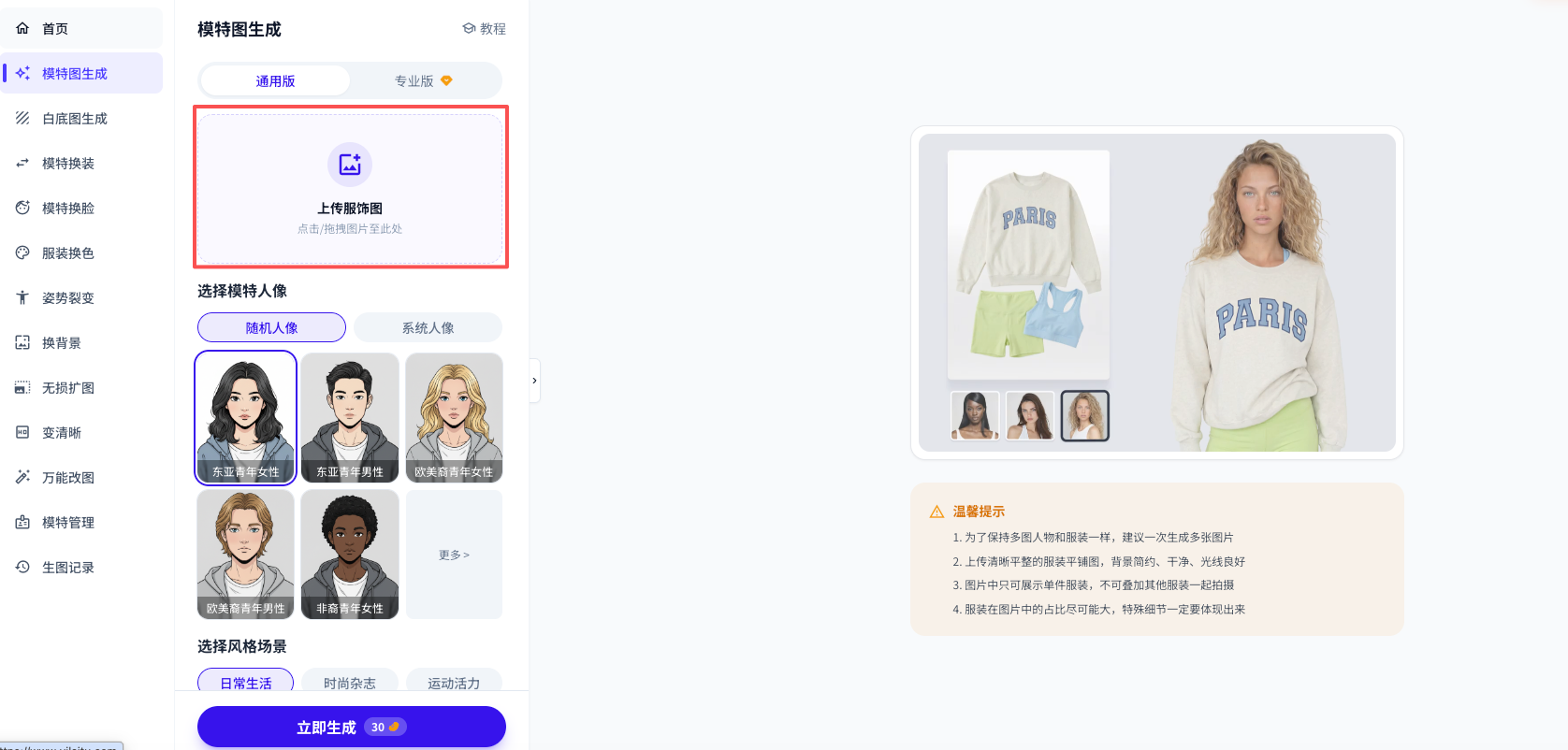The image size is (1568, 750).
Task: Click the orange diamond badge on 专业版
Action: [446, 80]
